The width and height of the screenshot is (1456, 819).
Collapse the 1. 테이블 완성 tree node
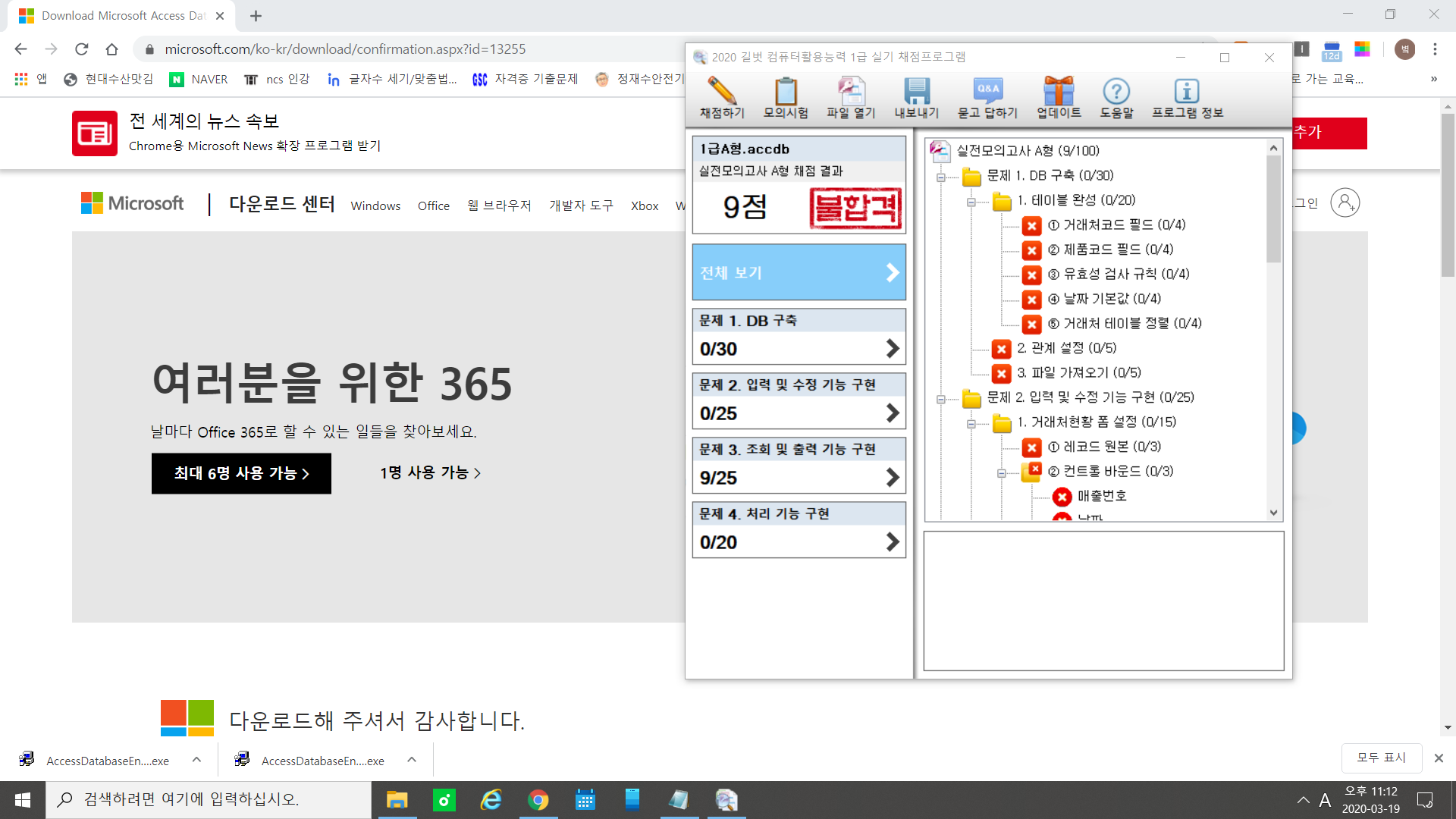(971, 202)
